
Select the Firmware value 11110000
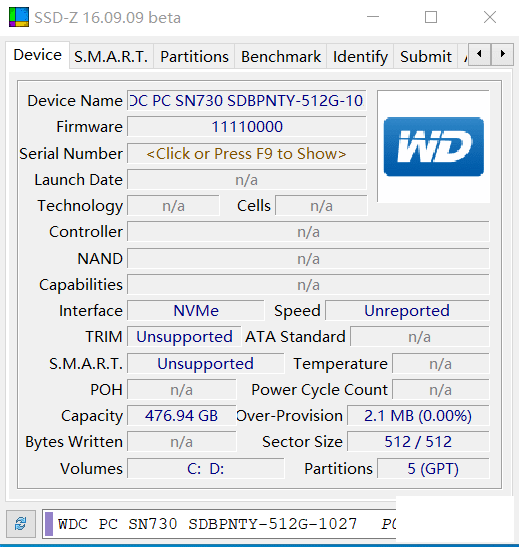(247, 127)
